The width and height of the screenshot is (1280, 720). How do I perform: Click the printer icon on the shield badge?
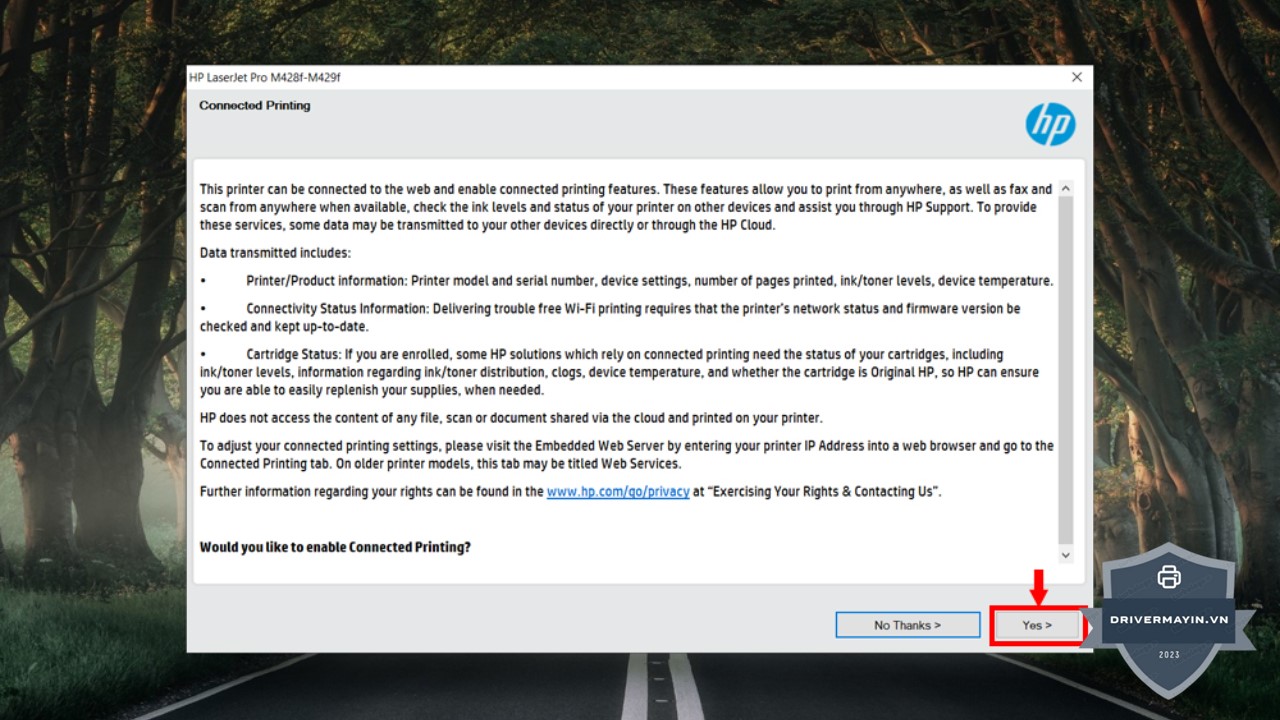1168,576
